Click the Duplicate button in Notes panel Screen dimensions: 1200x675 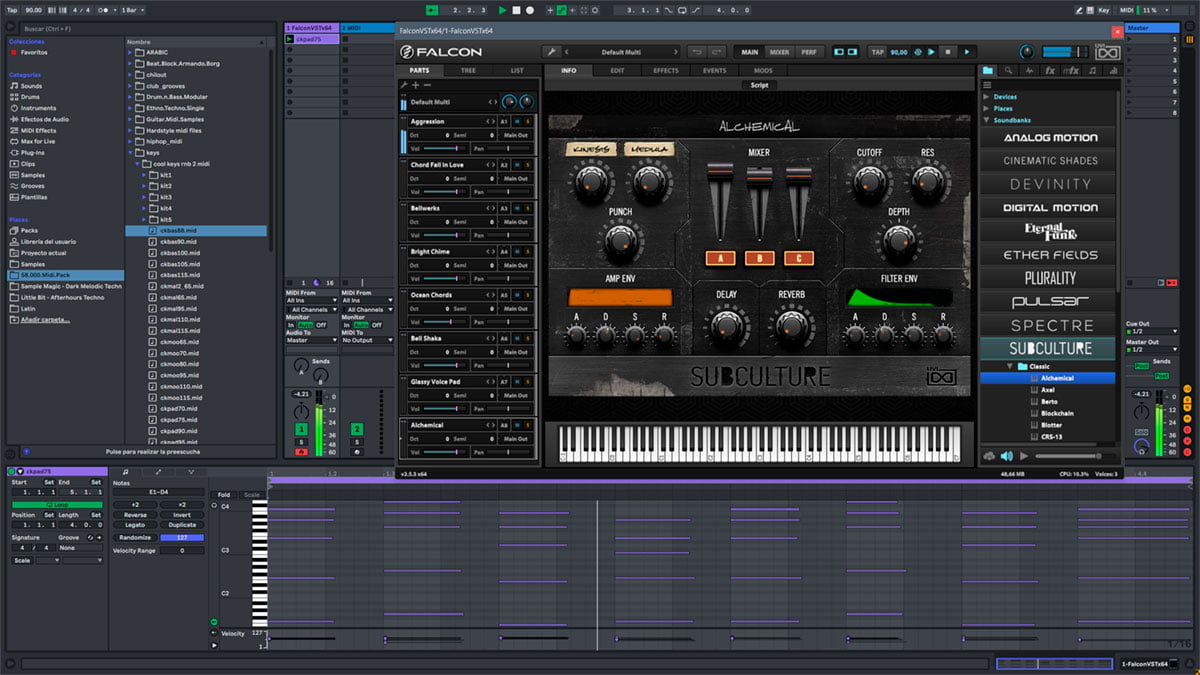182,525
